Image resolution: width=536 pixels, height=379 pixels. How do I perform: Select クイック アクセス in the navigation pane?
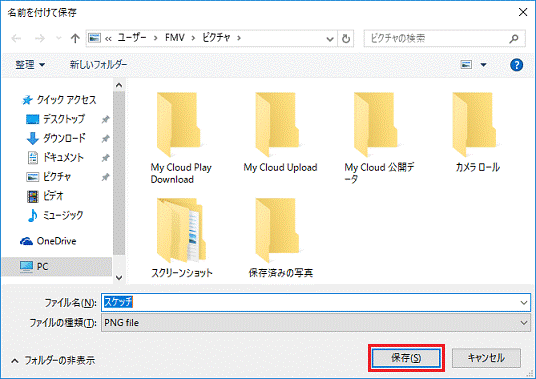59,100
